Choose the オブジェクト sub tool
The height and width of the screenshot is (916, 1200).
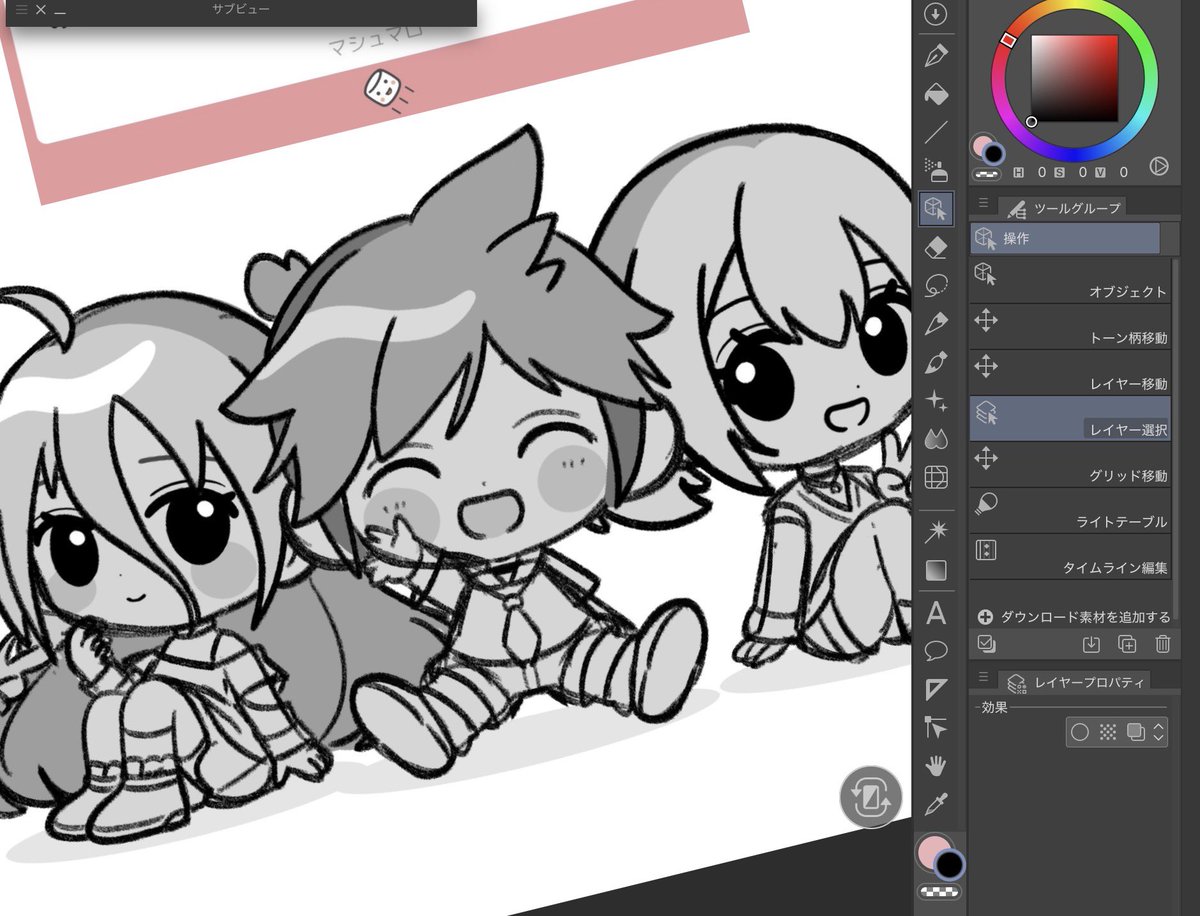pyautogui.click(x=1070, y=282)
